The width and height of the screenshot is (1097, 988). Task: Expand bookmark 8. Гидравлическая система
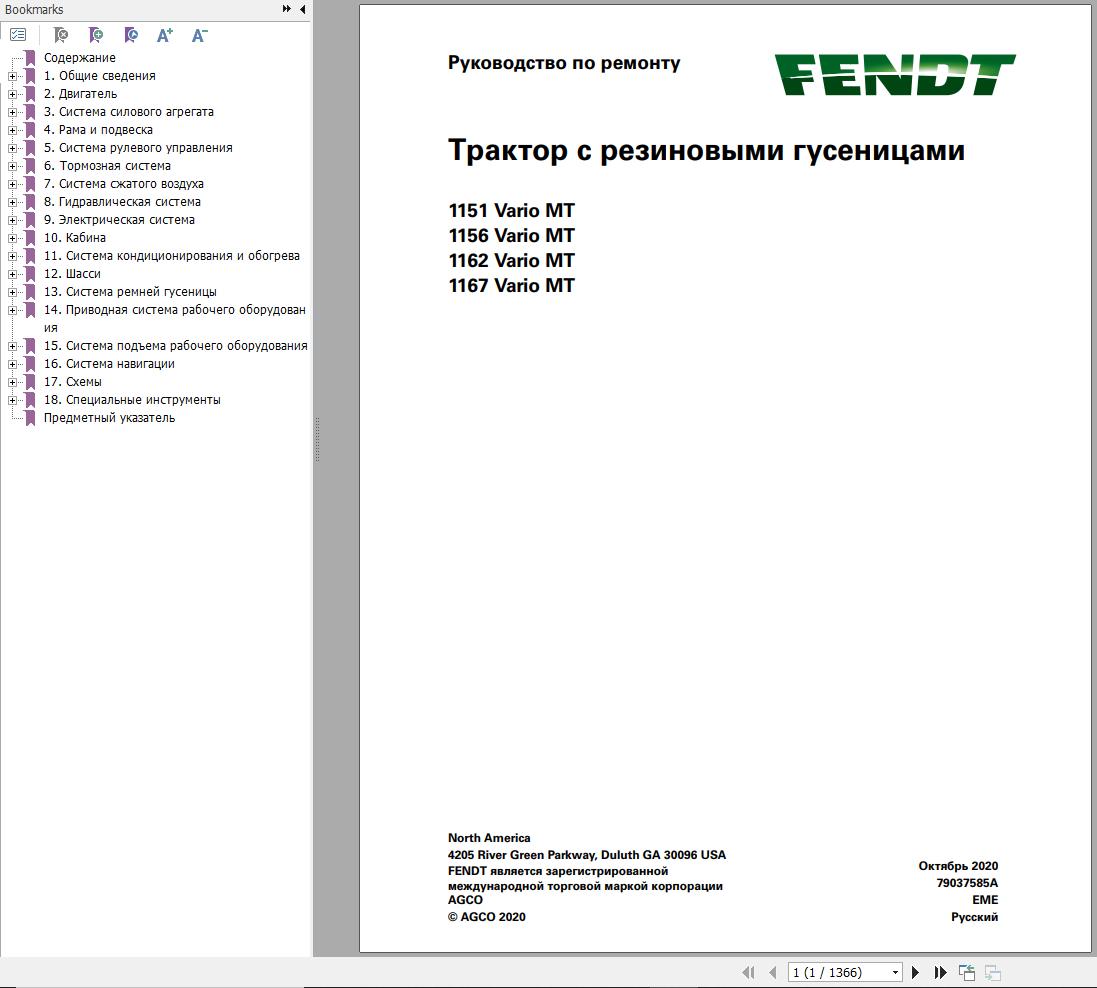[x=12, y=202]
